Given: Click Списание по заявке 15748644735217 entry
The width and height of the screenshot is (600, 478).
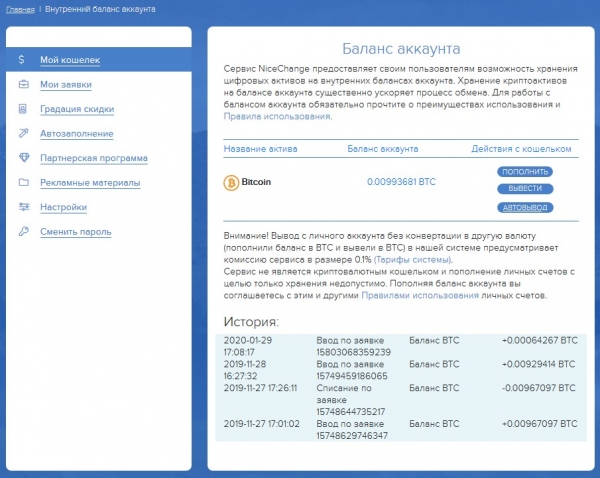Looking at the screenshot, I should coord(351,400).
